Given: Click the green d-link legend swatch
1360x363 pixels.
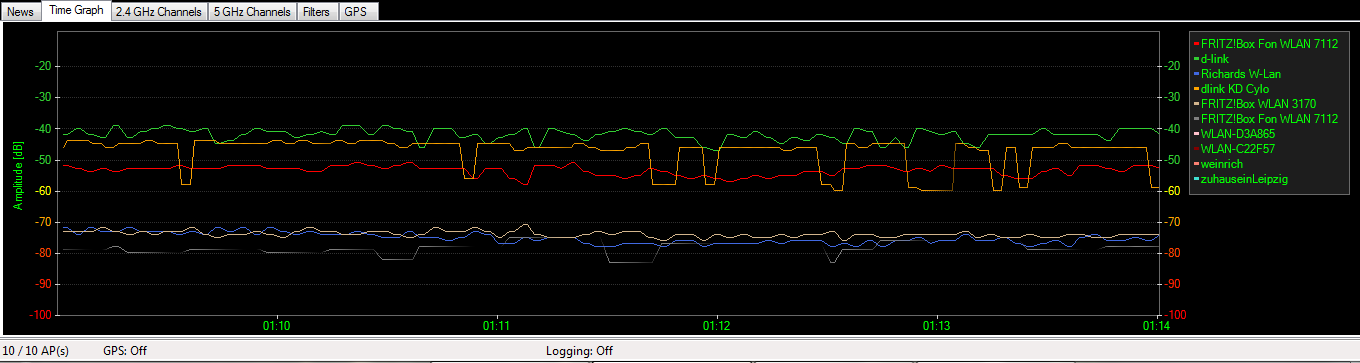Looking at the screenshot, I should point(1196,60).
